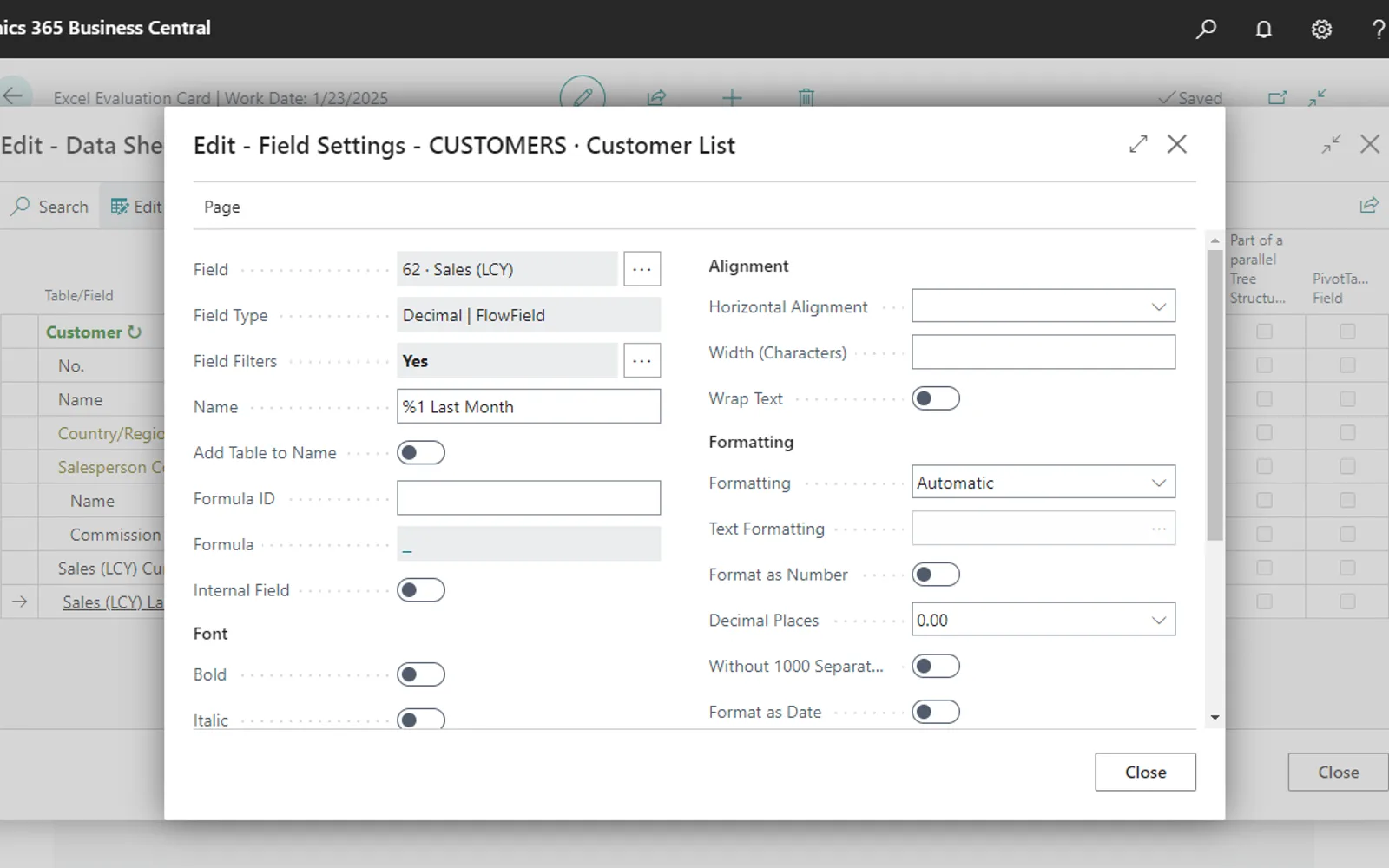Open lookup for Field 62 Sales (LCY)
This screenshot has height=868, width=1389.
pyautogui.click(x=642, y=269)
